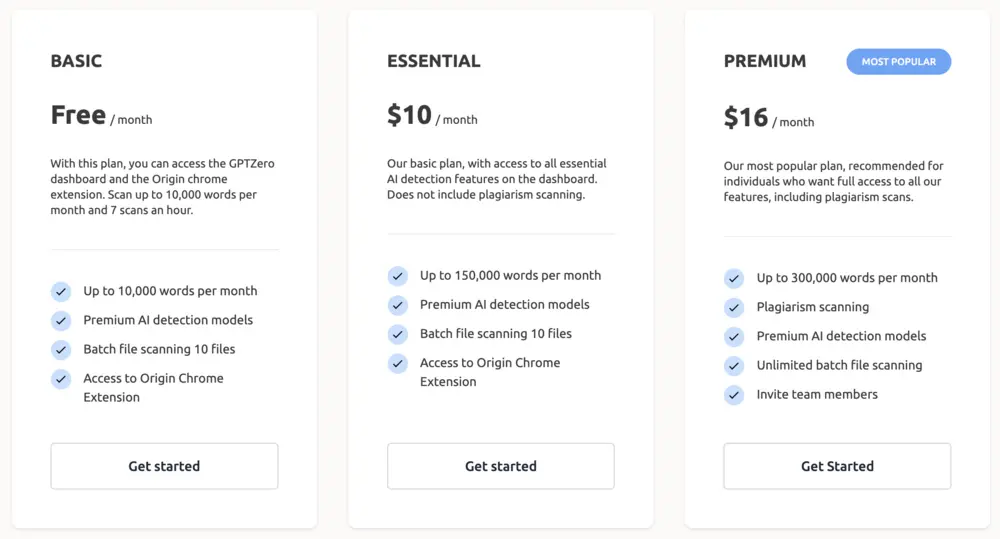Click checkmark beside Invite team members
Image resolution: width=1000 pixels, height=539 pixels.
click(734, 395)
